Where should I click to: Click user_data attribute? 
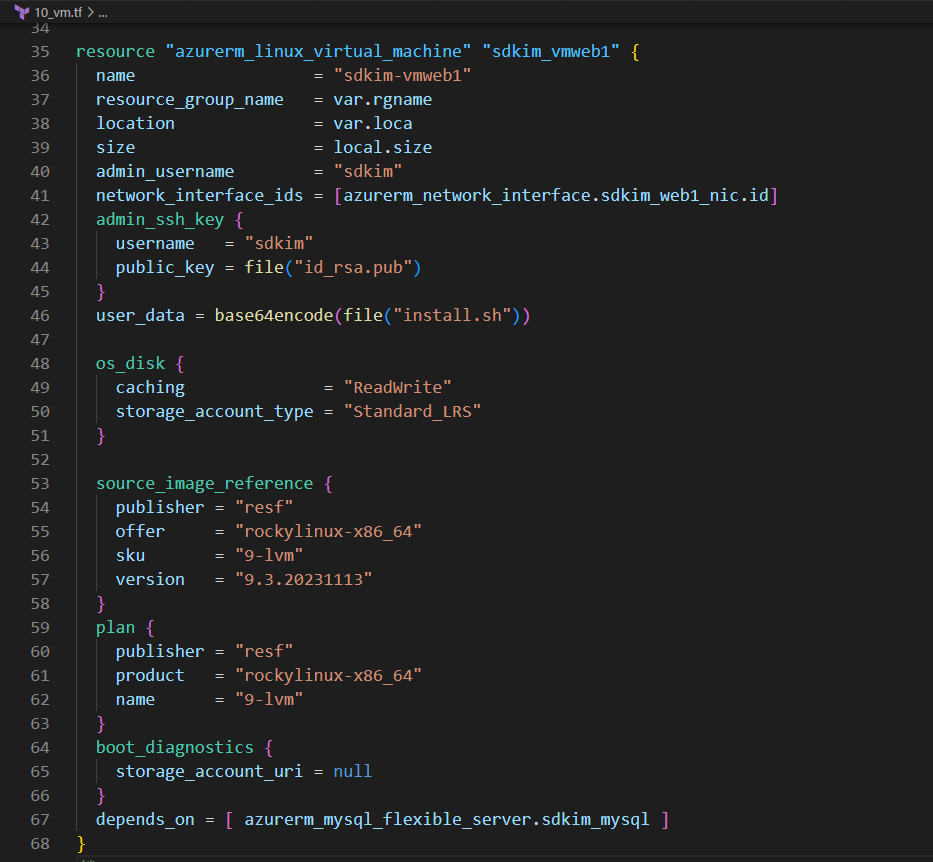140,315
